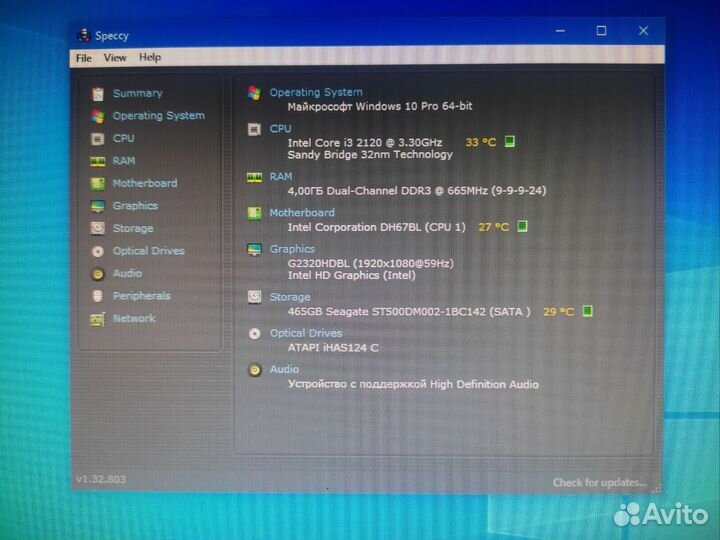Click the Operating System Windows flag sidebar icon

tap(98, 116)
